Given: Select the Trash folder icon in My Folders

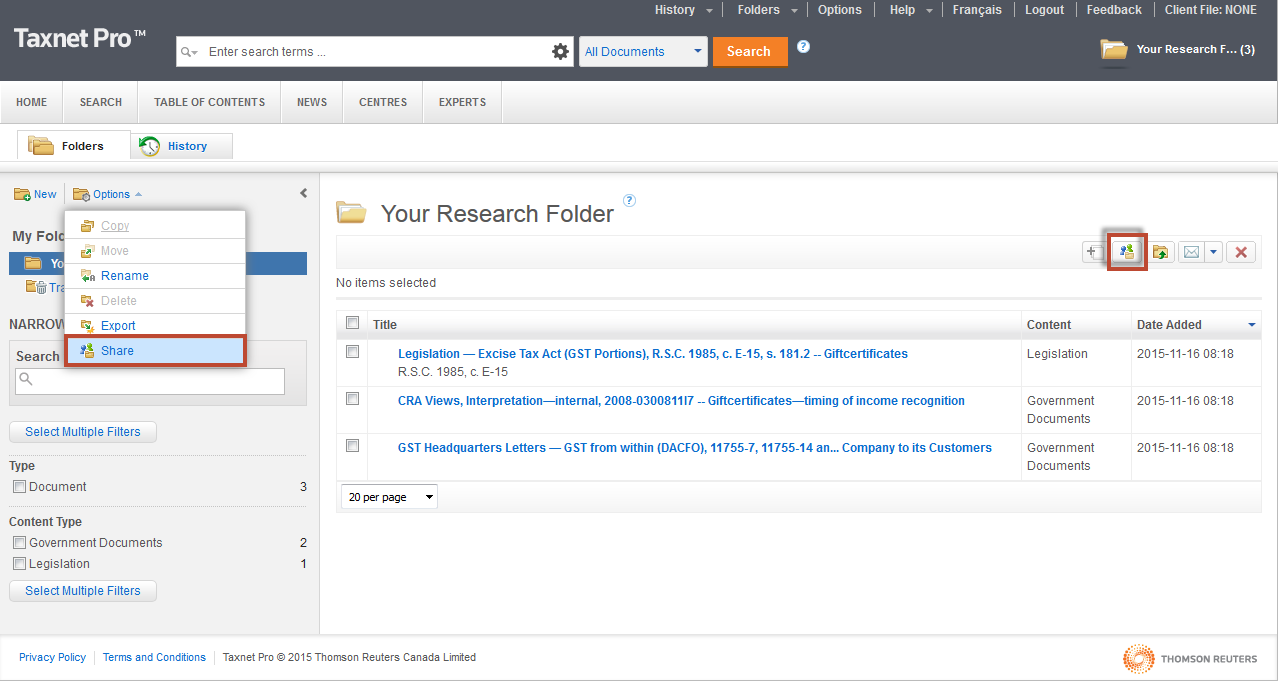Looking at the screenshot, I should click(x=35, y=287).
